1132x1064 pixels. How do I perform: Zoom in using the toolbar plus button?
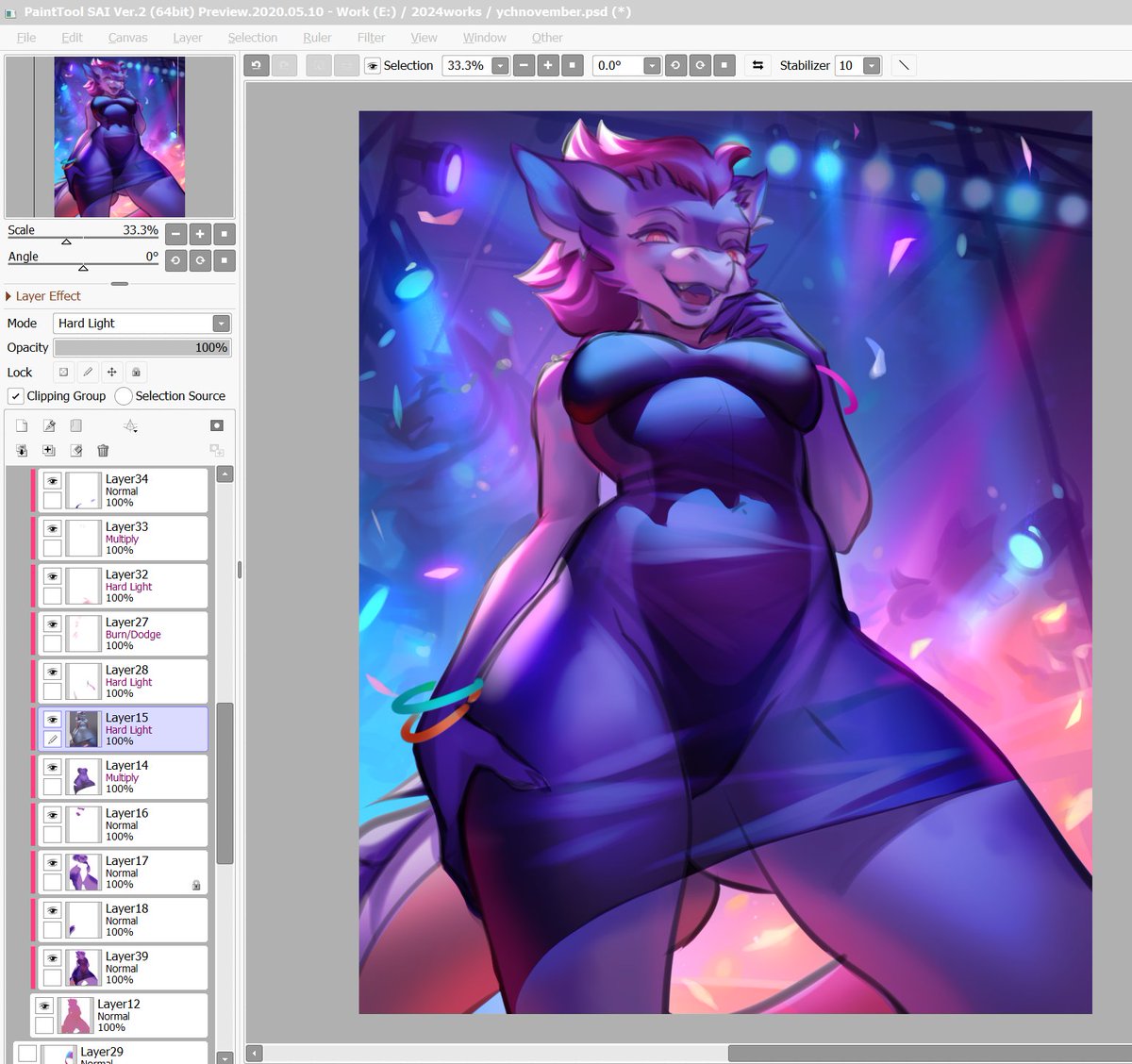(x=548, y=65)
